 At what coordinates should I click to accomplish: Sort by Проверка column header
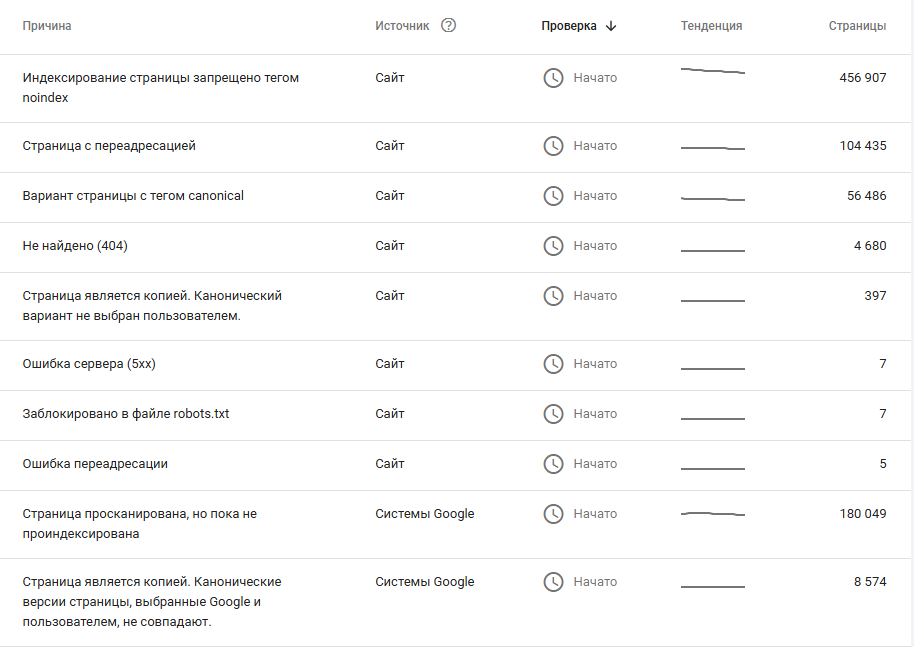tap(569, 26)
